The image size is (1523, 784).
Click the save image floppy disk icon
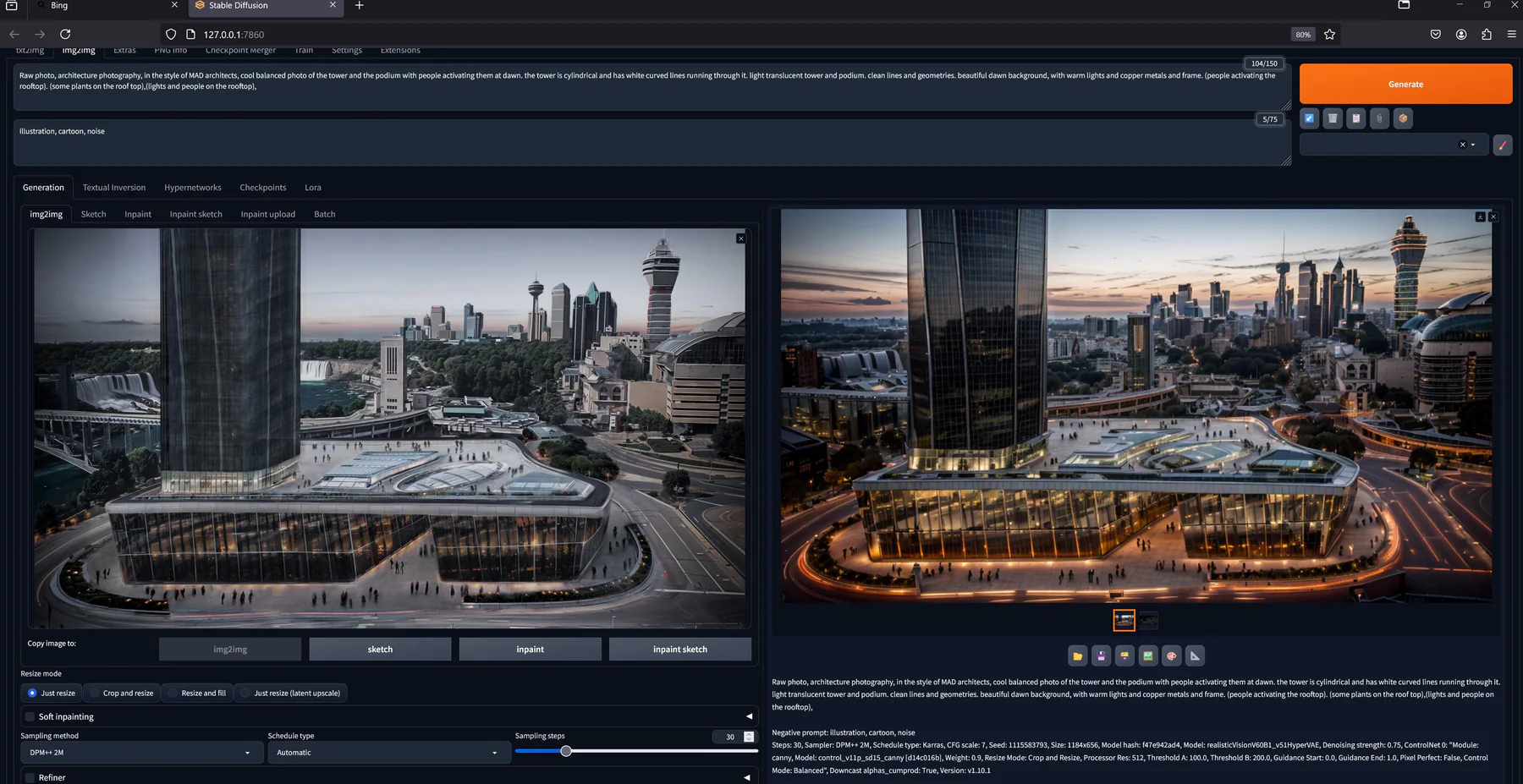tap(1101, 655)
